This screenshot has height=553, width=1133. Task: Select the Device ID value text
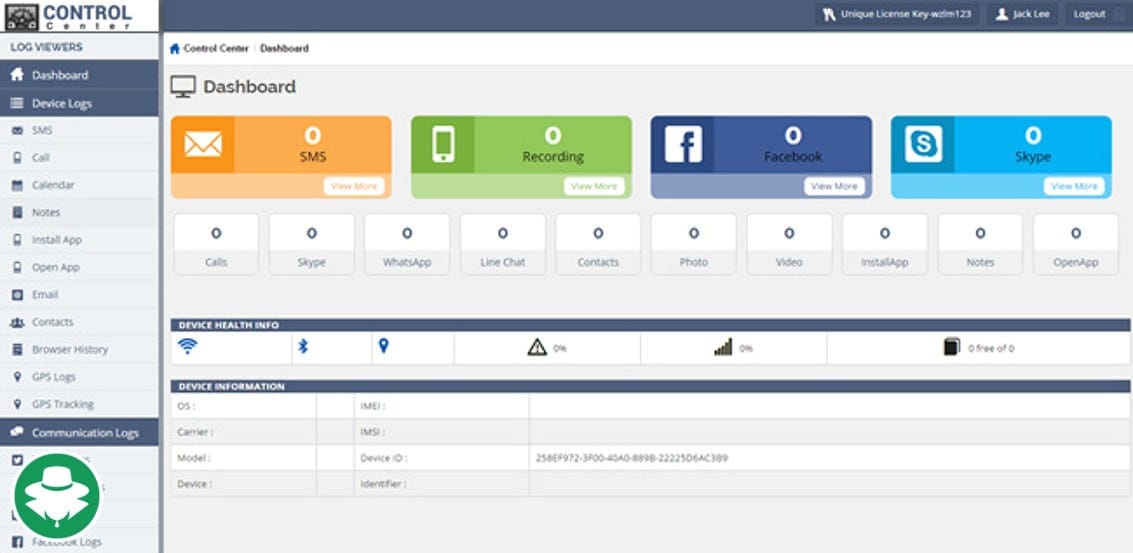pyautogui.click(x=632, y=458)
